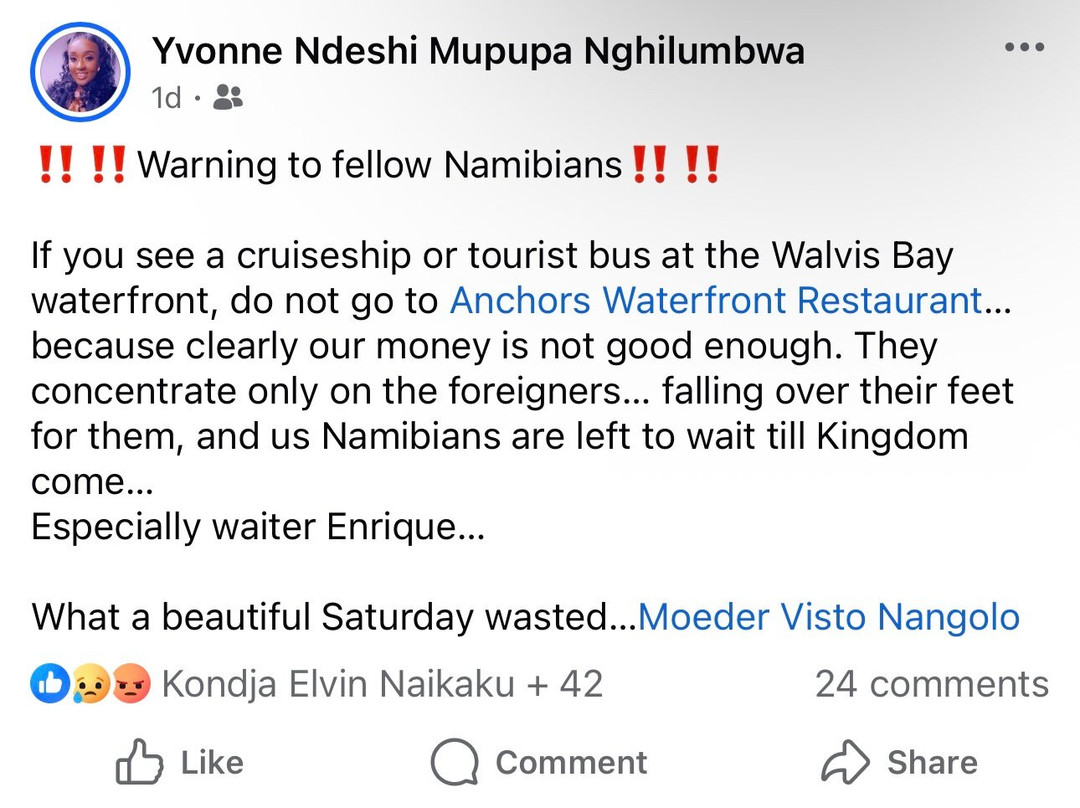Open the Anchors Waterfront Restaurant page link
Screen dimensions: 1080x808
716,300
